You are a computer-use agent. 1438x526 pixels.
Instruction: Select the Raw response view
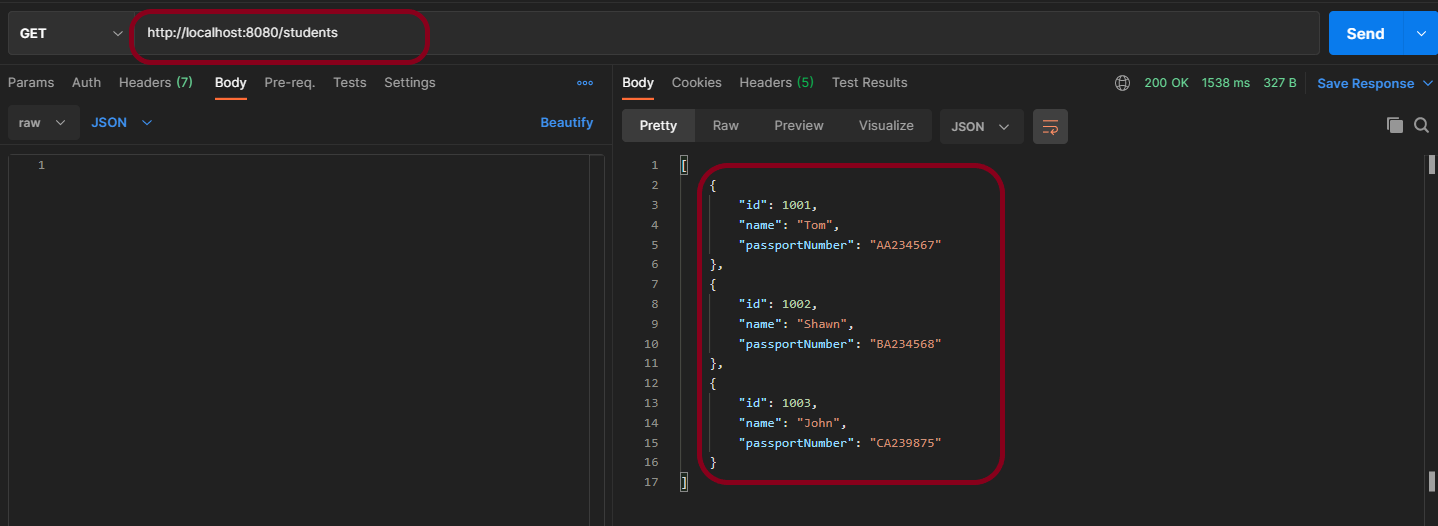pyautogui.click(x=725, y=126)
